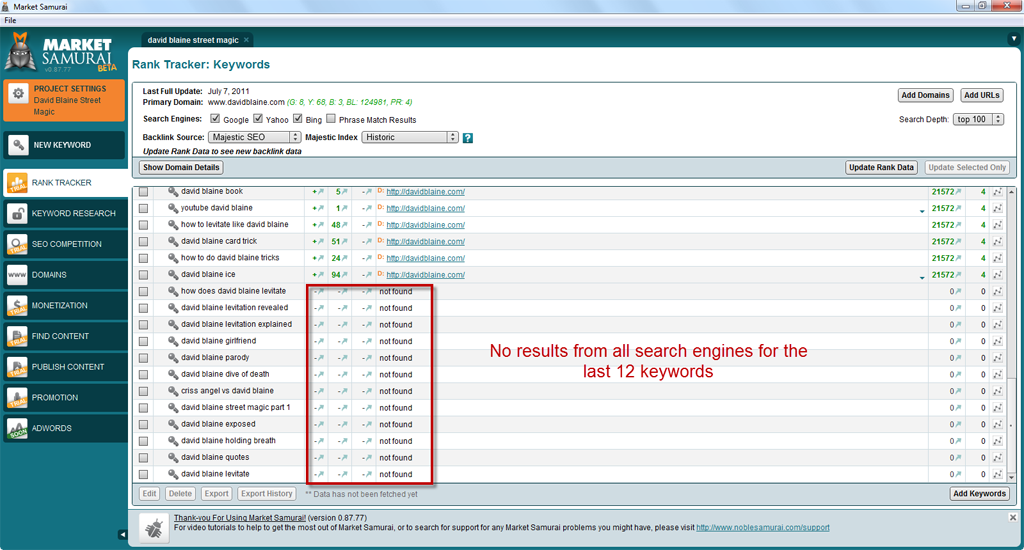
Task: Open the Monetization module
Action: click(64, 306)
